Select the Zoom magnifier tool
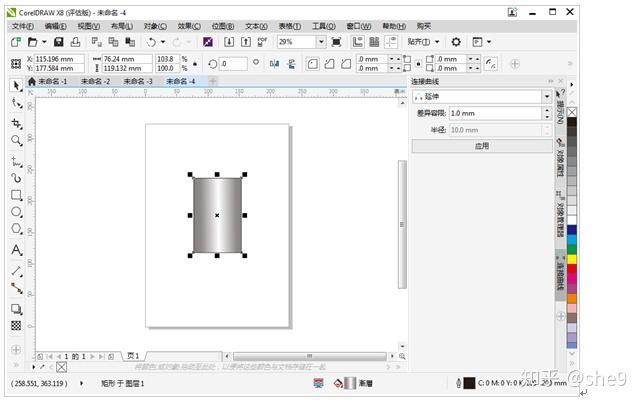 16,141
